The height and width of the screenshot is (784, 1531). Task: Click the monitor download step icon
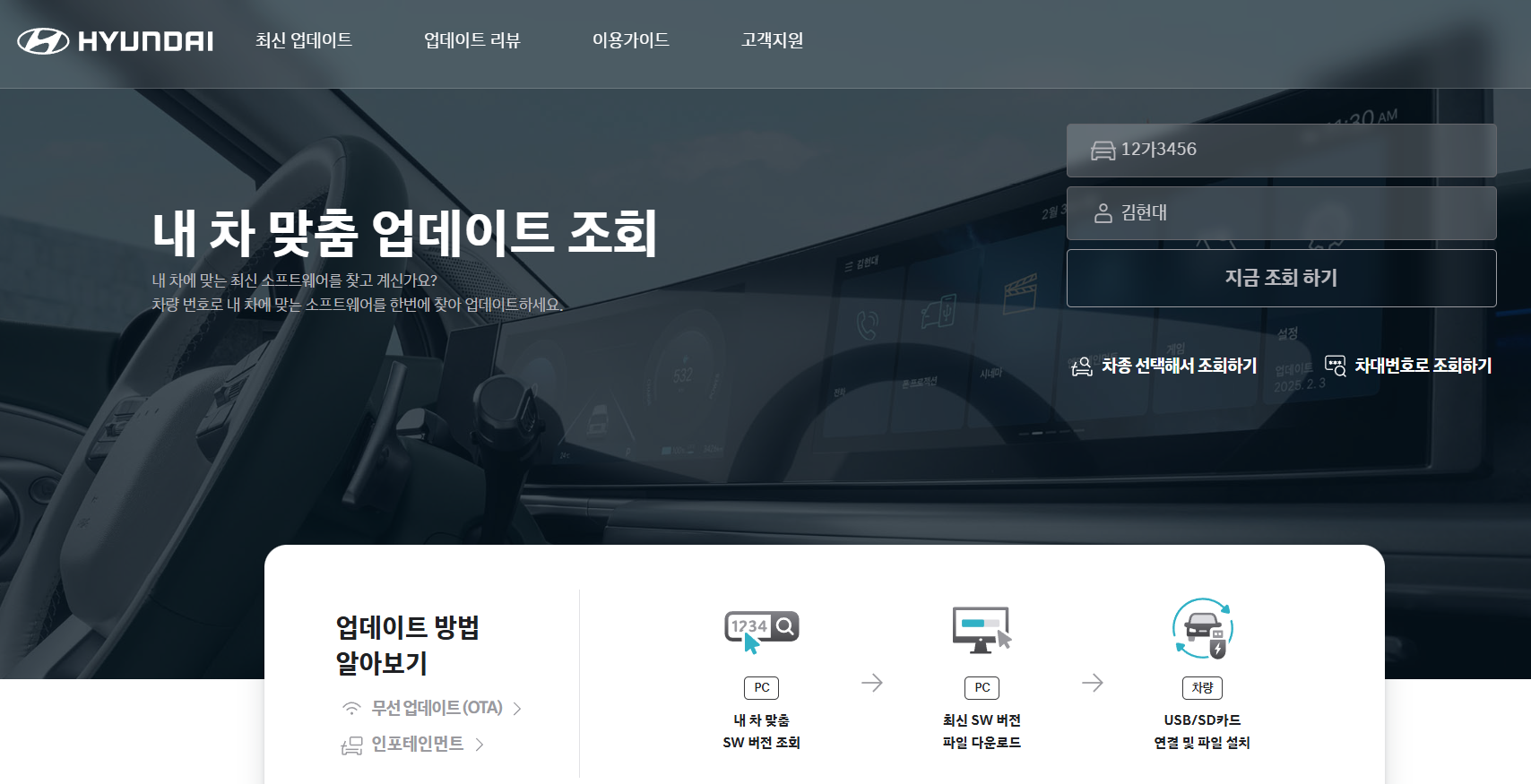(x=982, y=629)
